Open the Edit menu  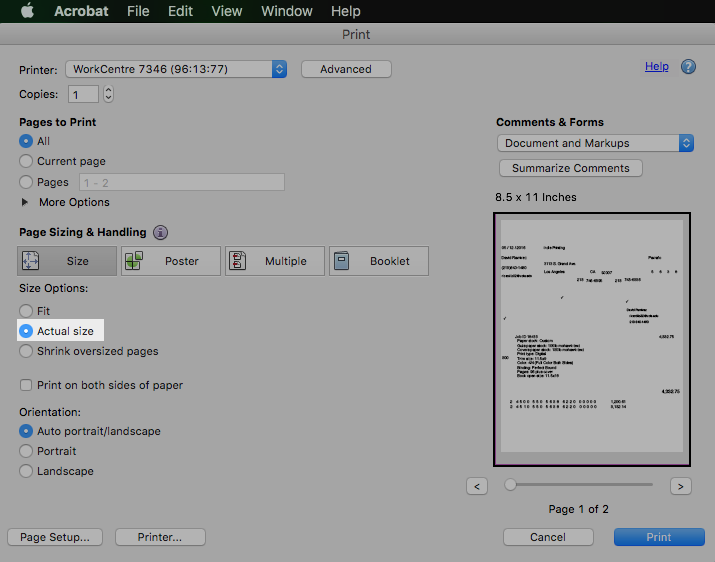pyautogui.click(x=180, y=11)
